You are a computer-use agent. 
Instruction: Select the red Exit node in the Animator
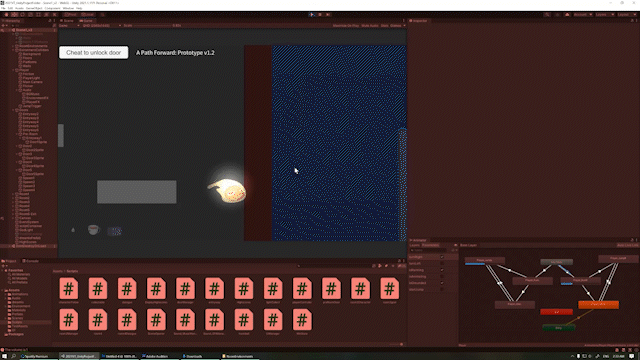point(556,312)
